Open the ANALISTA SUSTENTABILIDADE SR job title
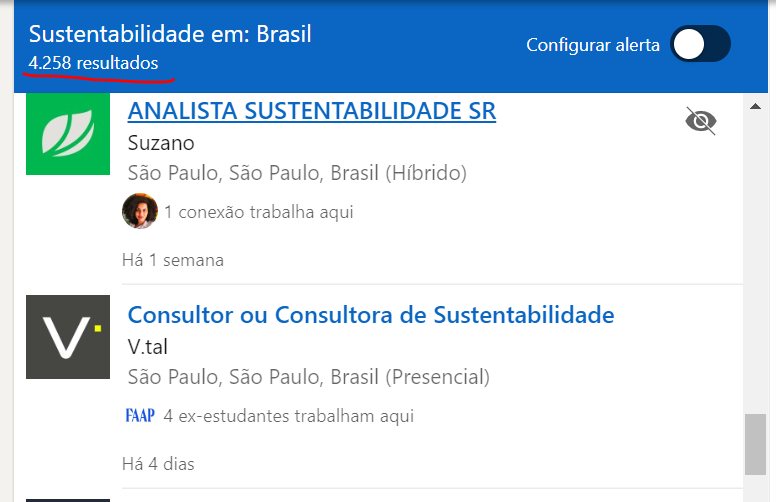Viewport: 776px width, 502px height. pos(312,111)
